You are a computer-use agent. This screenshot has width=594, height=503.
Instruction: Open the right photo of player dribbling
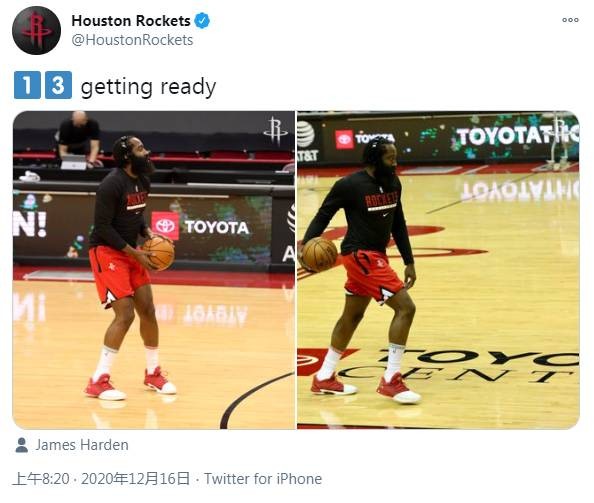(x=438, y=270)
